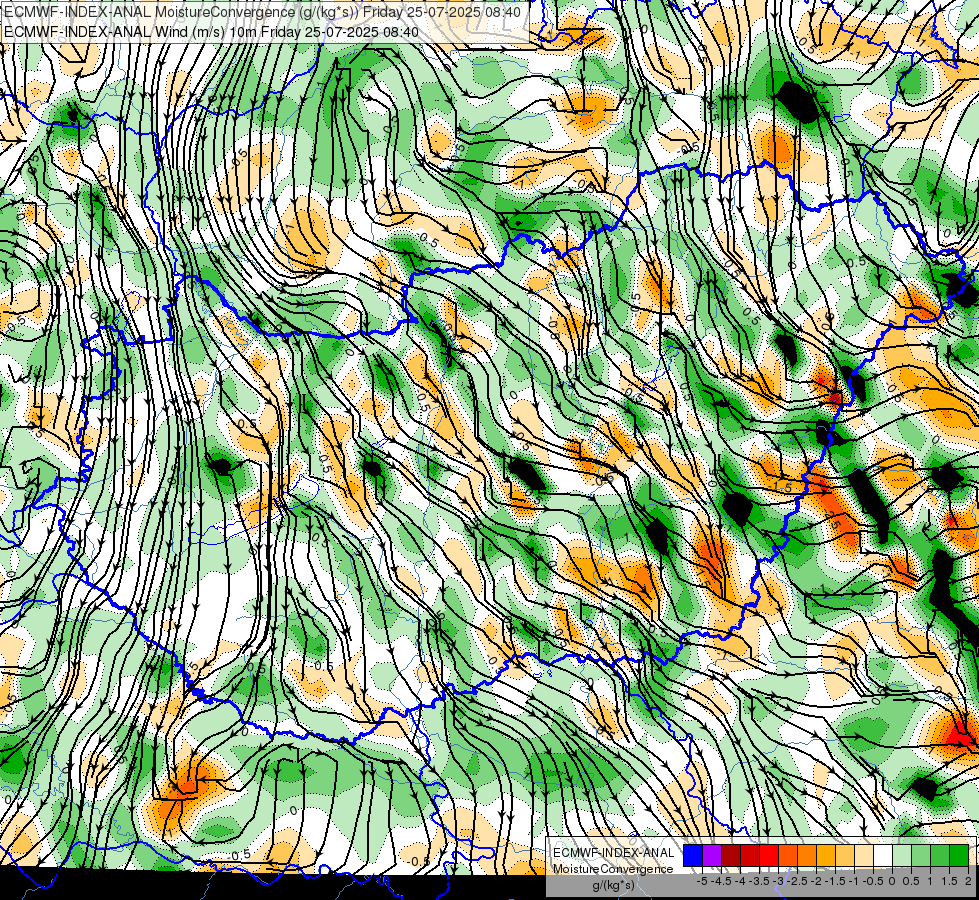Click the "-4" legend tick label

740,881
